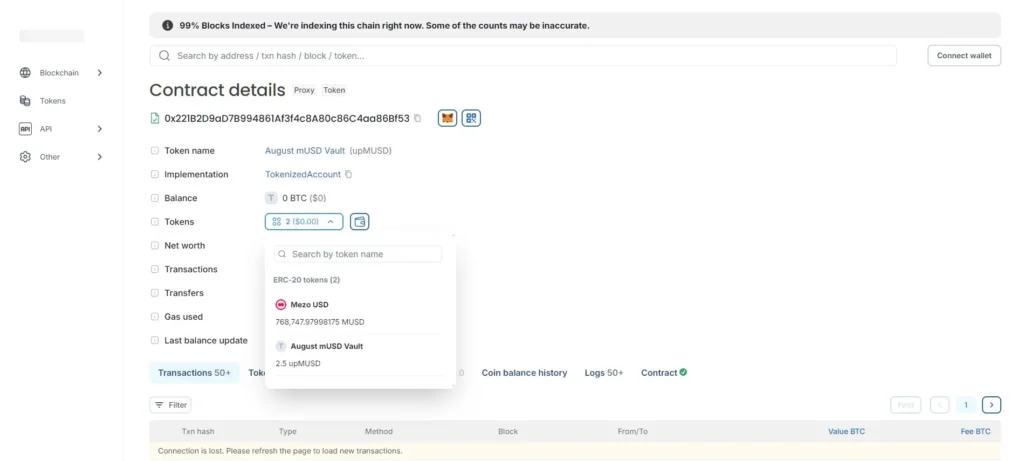This screenshot has width=1024, height=461.
Task: Sort by Value BTC column header
Action: [846, 432]
